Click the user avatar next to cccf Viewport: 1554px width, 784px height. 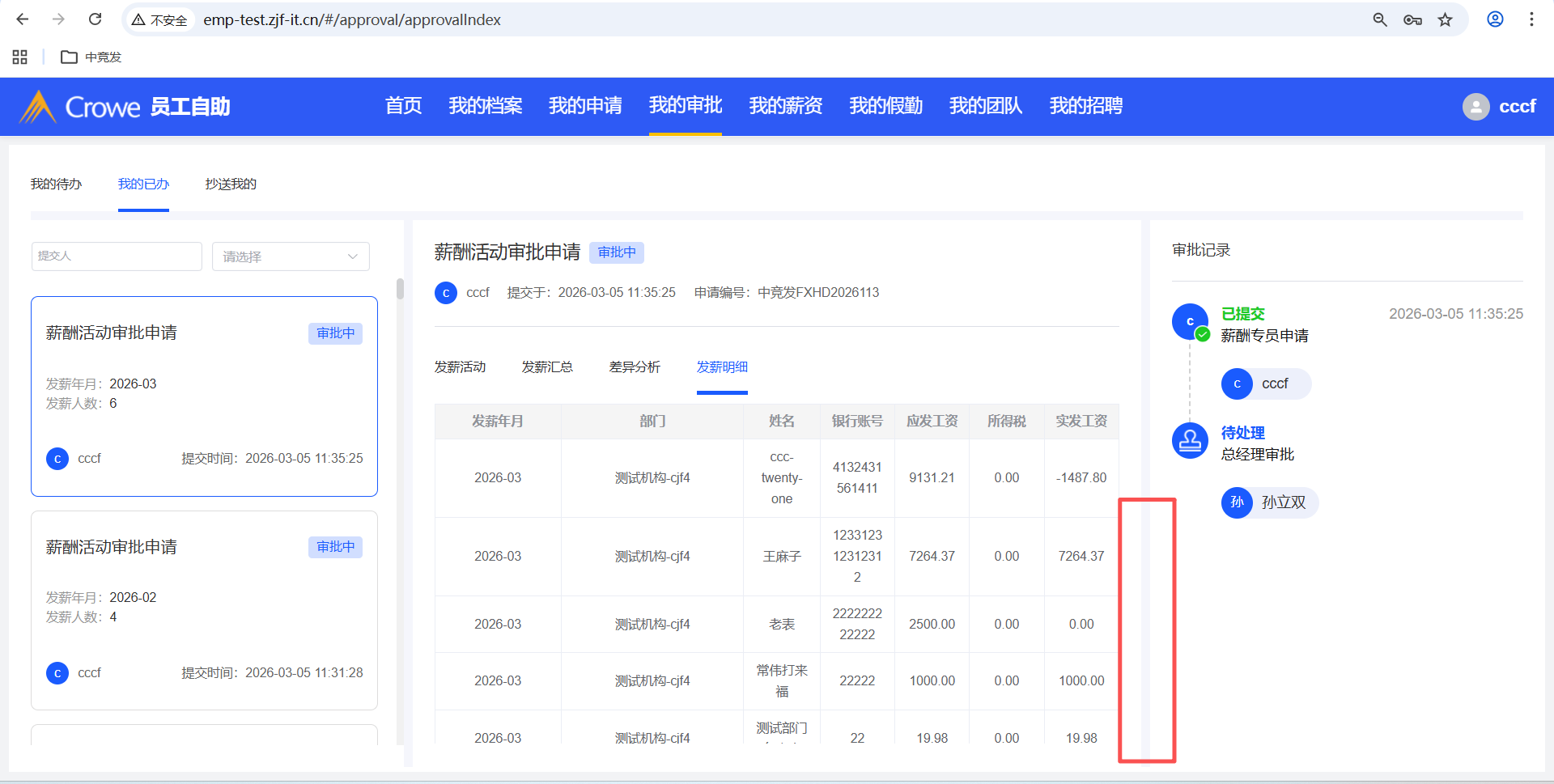(x=1475, y=107)
